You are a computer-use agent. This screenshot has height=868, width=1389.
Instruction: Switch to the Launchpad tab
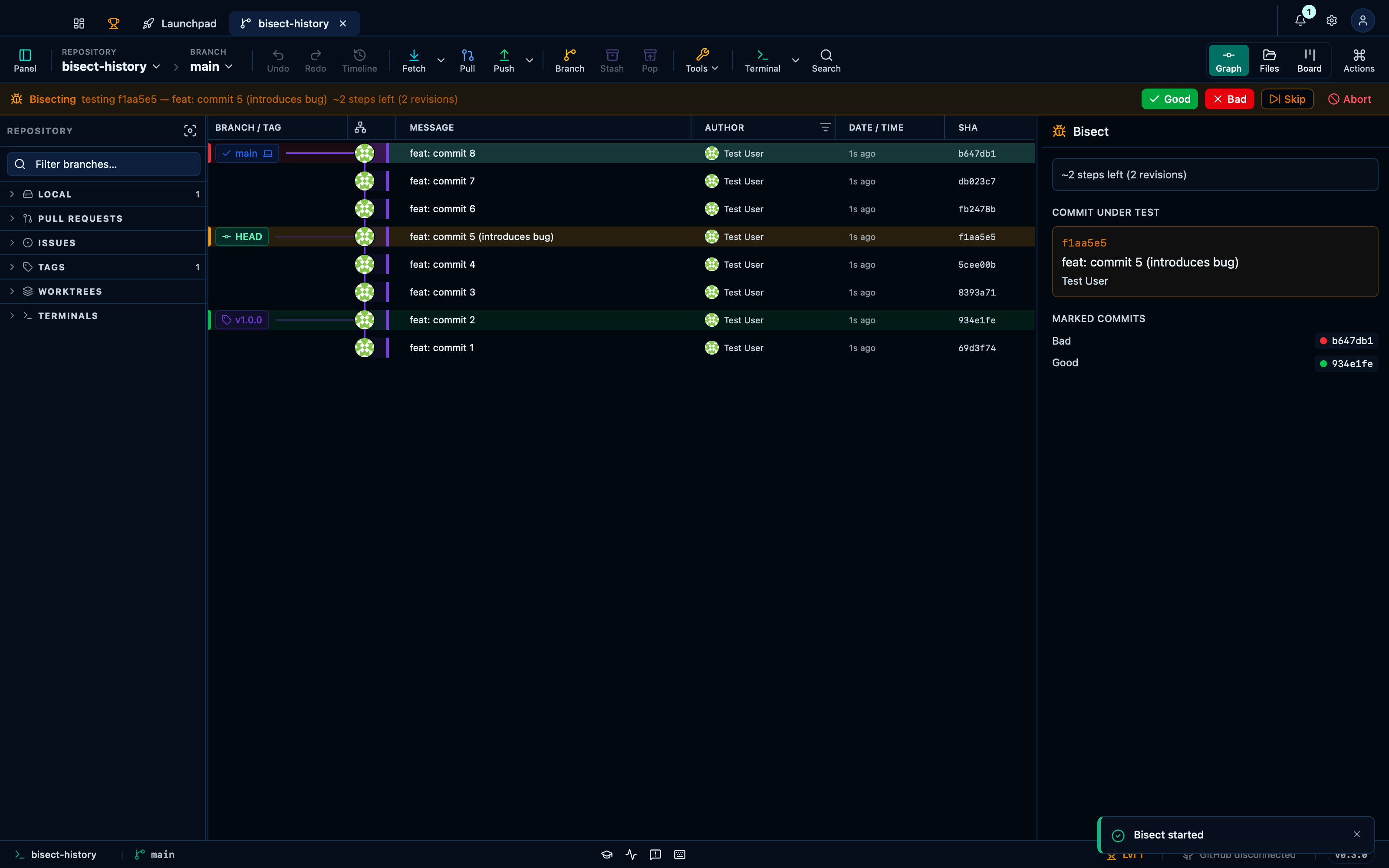[180, 23]
